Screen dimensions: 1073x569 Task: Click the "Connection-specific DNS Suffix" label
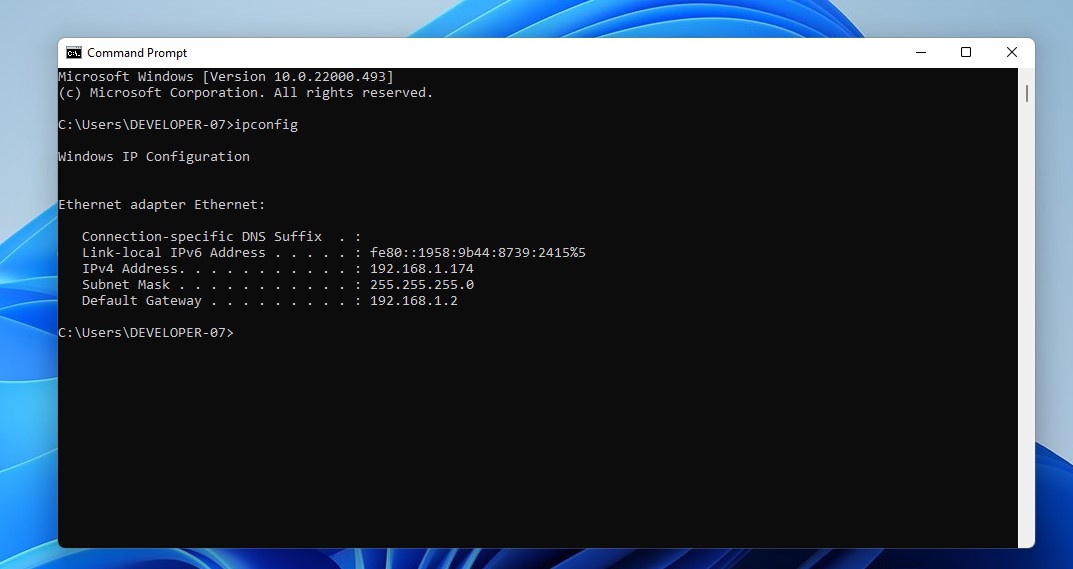click(x=201, y=237)
